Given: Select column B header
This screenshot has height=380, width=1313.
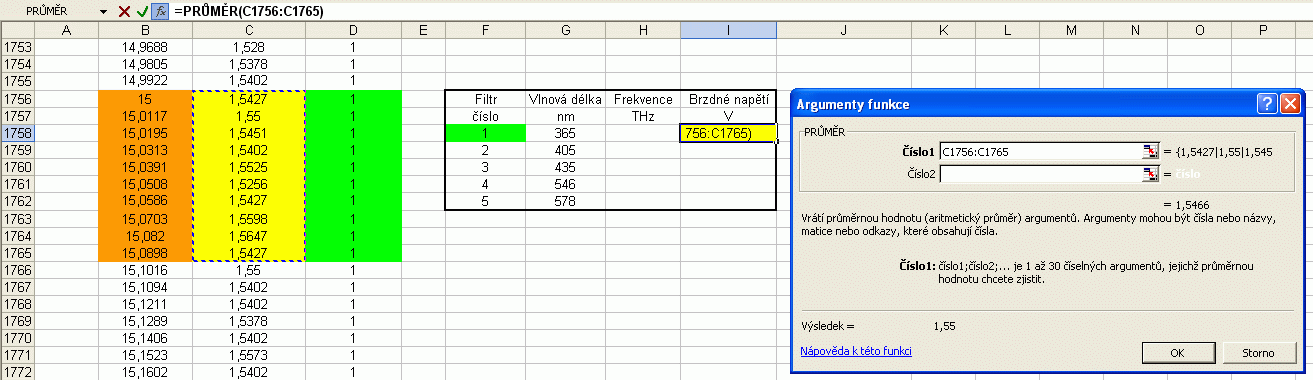Looking at the screenshot, I should point(145,31).
